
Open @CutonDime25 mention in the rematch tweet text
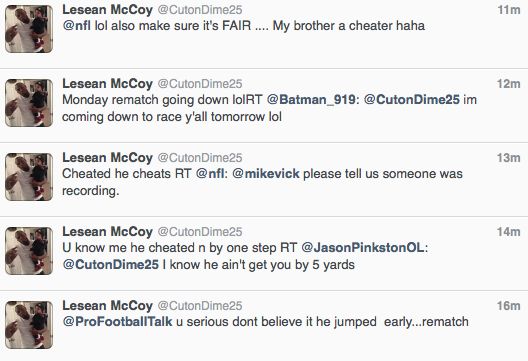(411, 100)
